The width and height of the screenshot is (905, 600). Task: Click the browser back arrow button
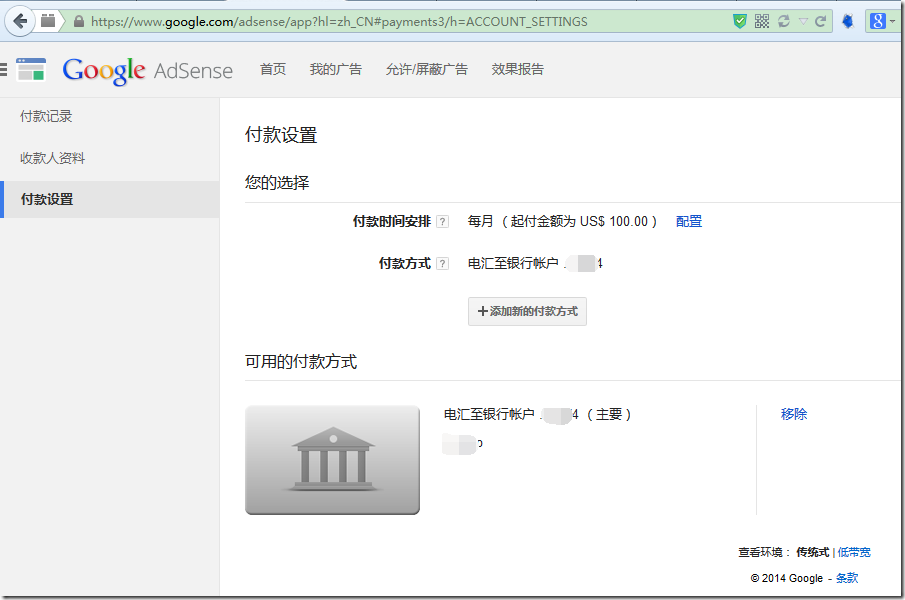click(20, 22)
